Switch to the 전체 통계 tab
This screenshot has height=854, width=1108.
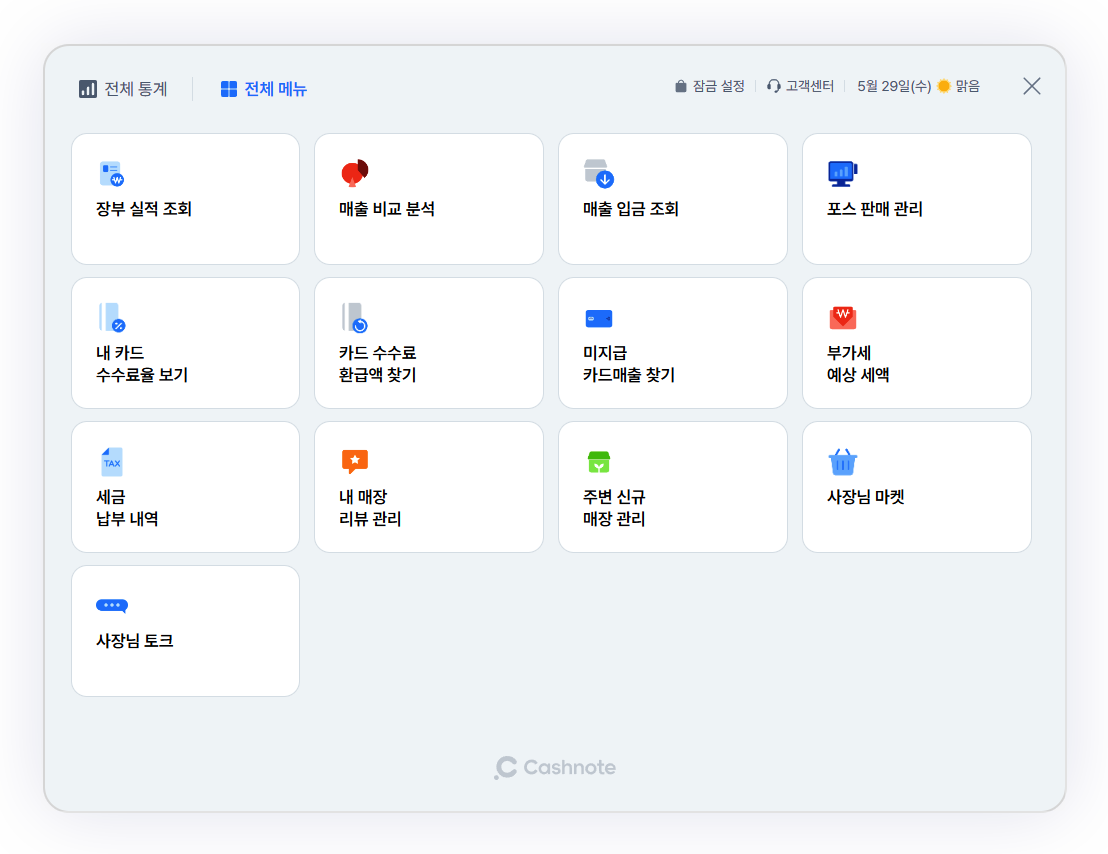[x=123, y=89]
